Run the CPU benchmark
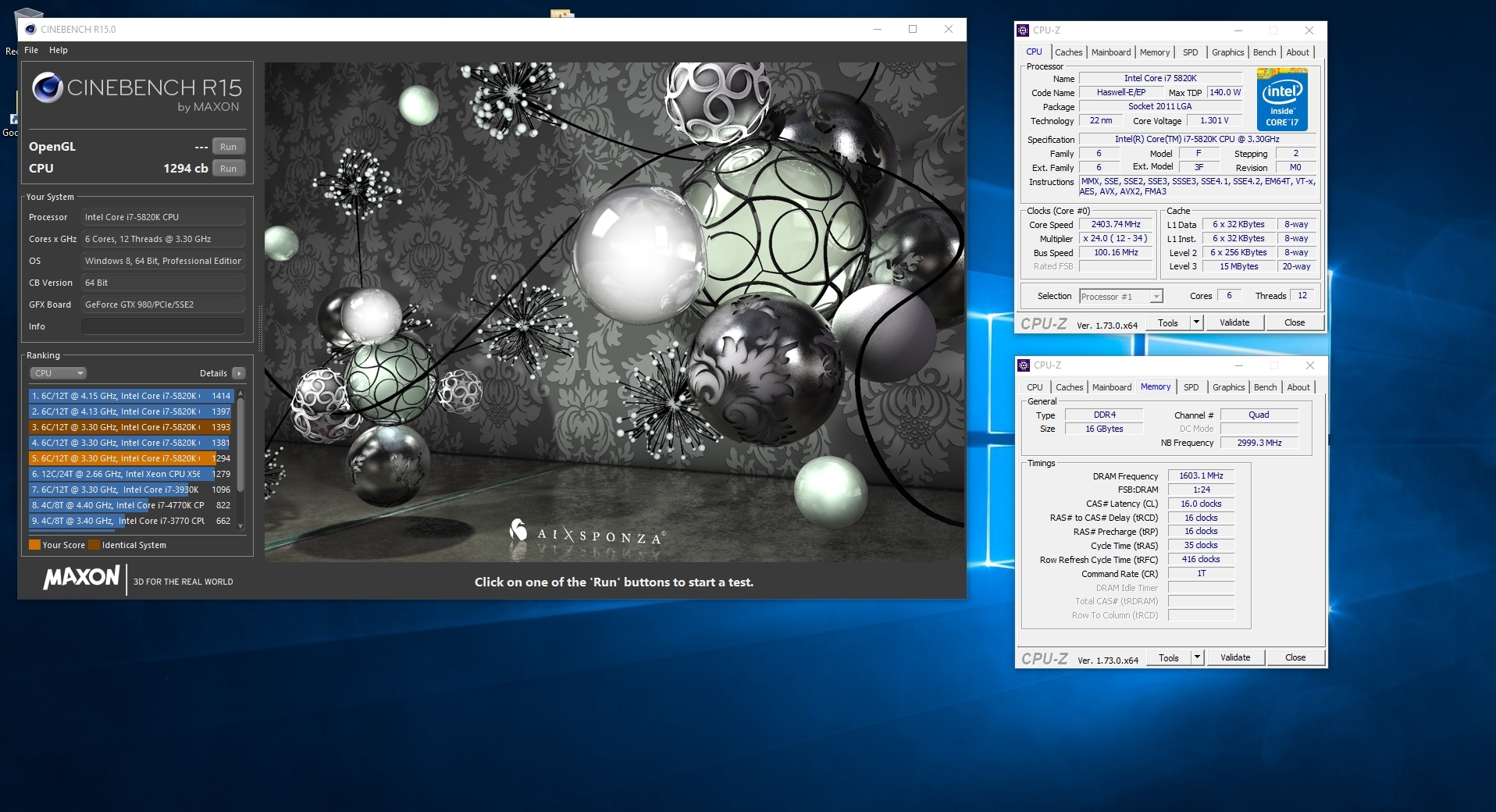This screenshot has width=1496, height=812. 229,169
